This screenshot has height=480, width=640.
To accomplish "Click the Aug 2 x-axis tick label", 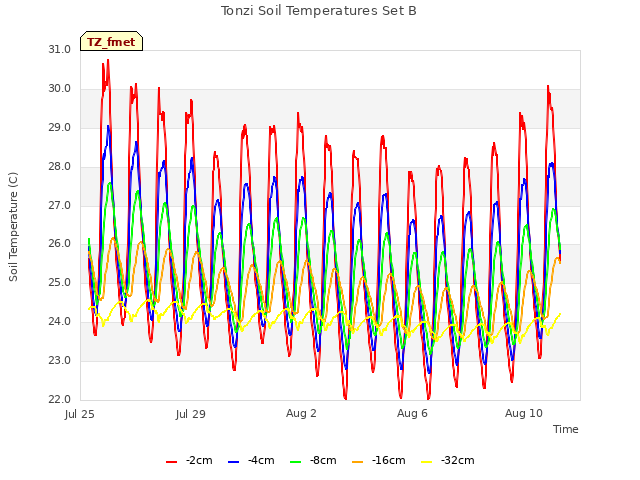I will click(301, 413).
